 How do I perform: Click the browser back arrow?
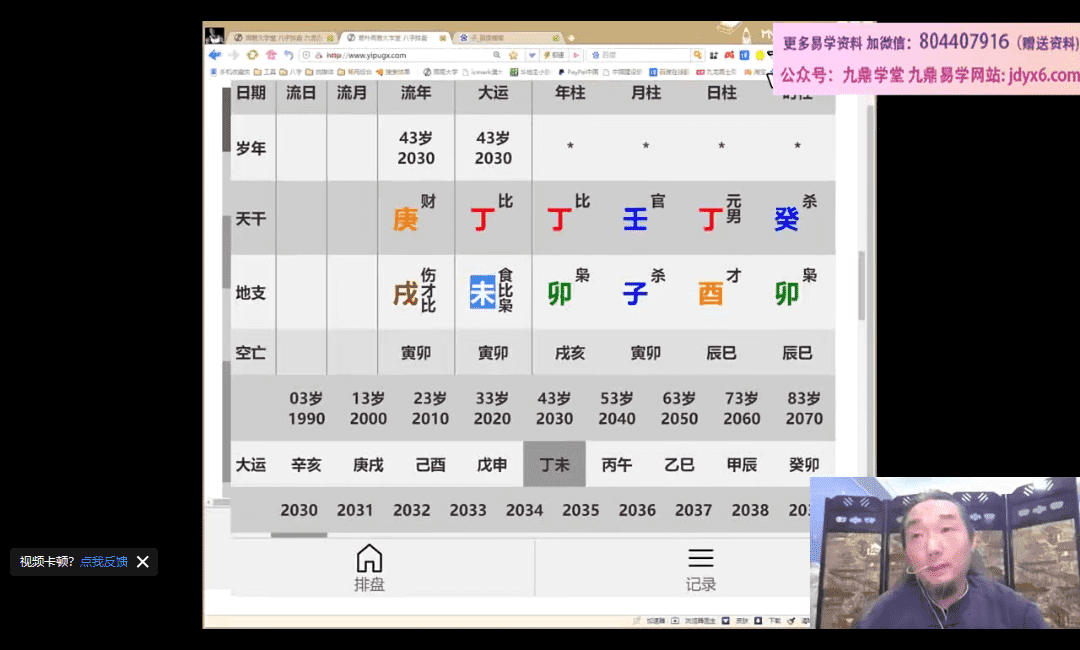click(x=214, y=55)
